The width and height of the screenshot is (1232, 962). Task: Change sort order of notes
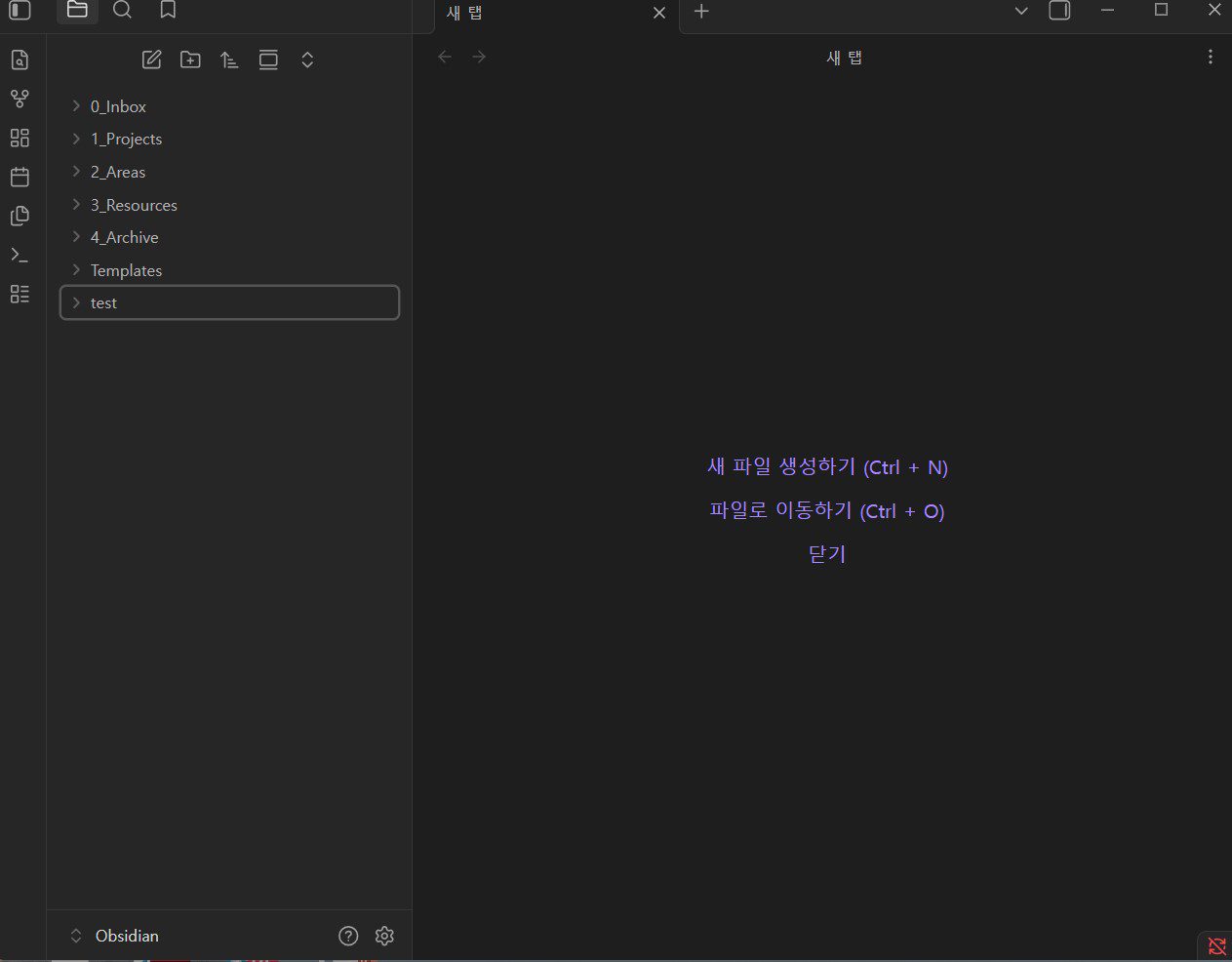click(x=229, y=60)
